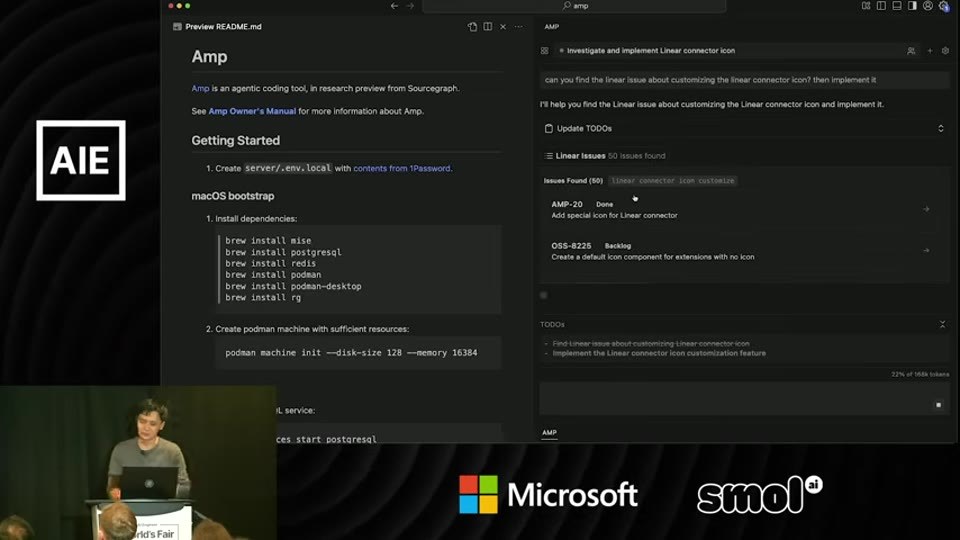Click the TODO Implement the Linear connector icon
The height and width of the screenshot is (540, 960).
click(659, 353)
